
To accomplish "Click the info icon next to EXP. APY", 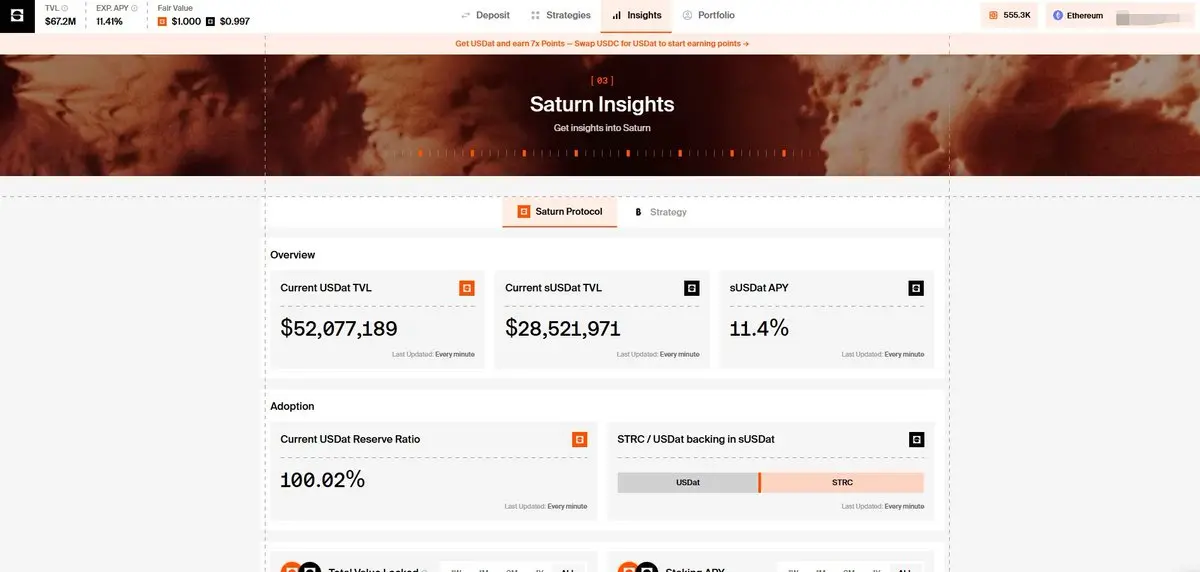I will coord(134,8).
